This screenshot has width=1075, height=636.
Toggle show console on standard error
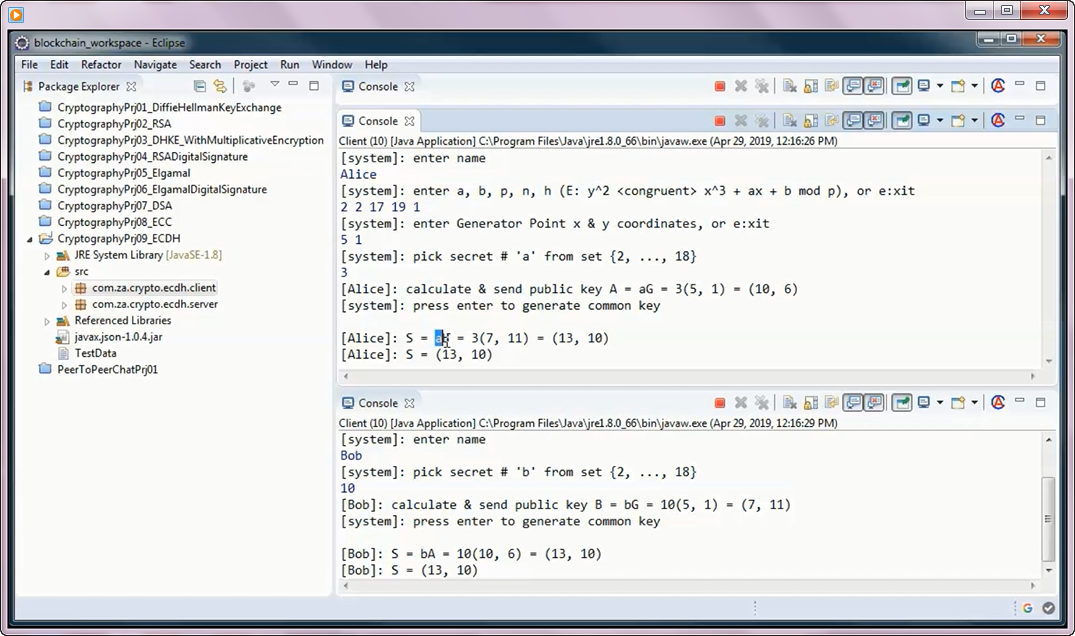[x=876, y=121]
